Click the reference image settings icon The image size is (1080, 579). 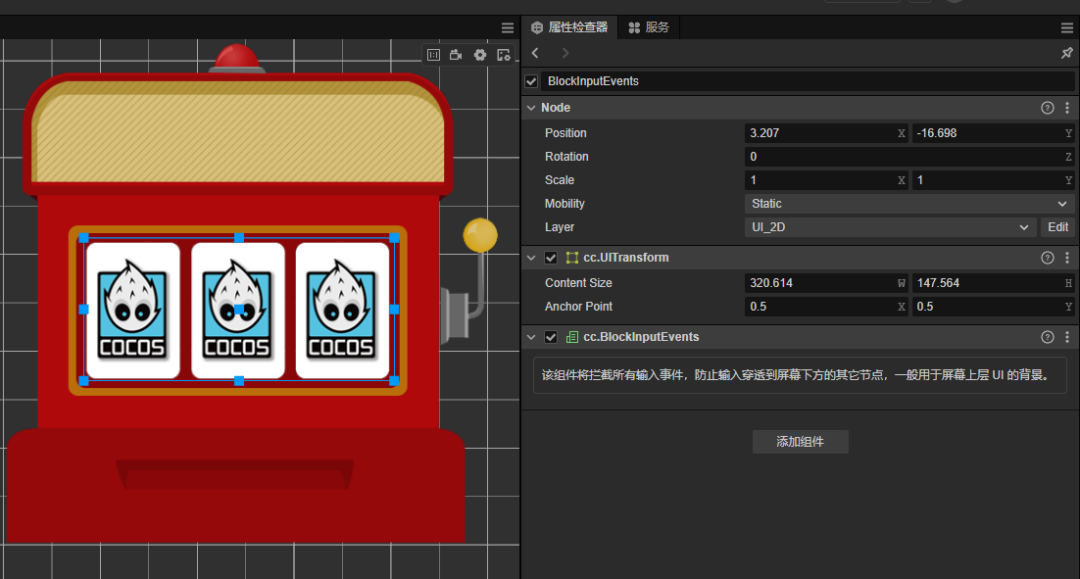click(504, 55)
